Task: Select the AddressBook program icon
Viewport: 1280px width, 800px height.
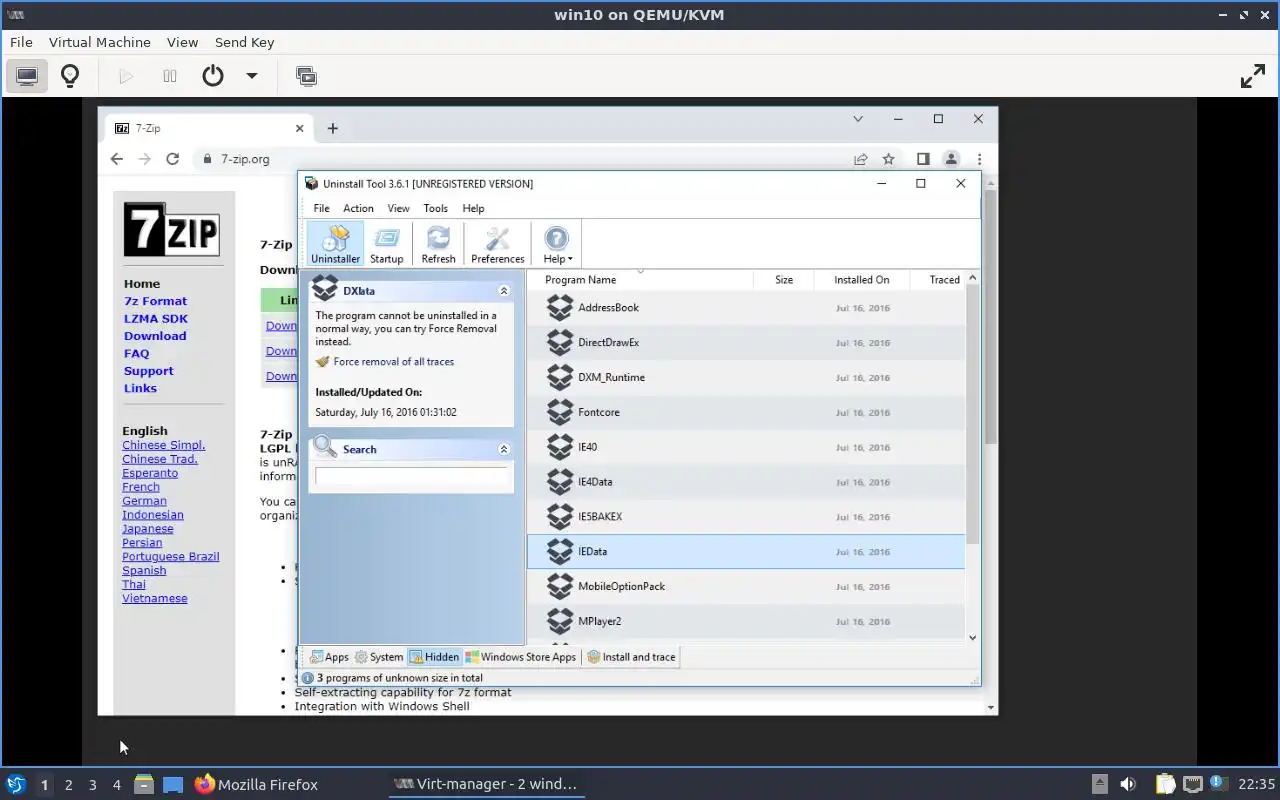Action: [560, 308]
